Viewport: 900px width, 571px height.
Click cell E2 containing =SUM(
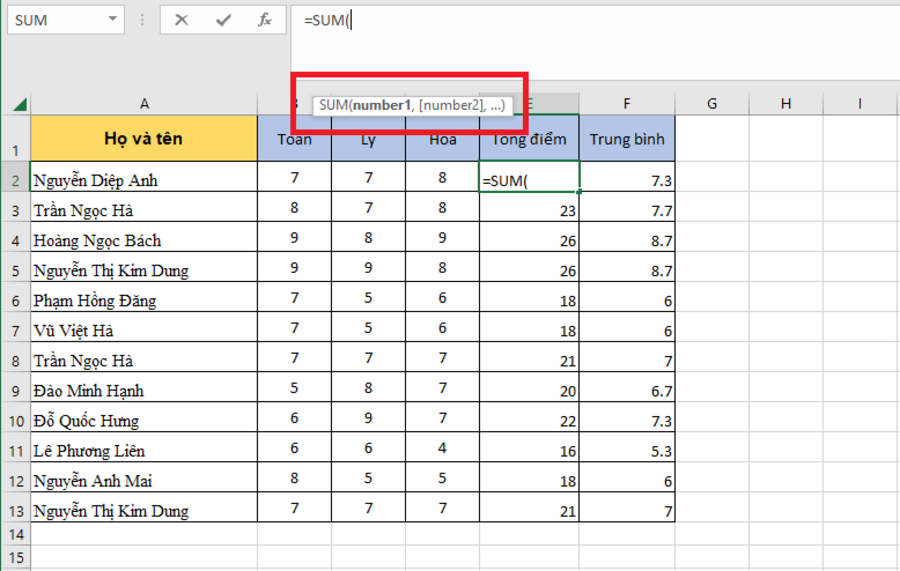[529, 177]
